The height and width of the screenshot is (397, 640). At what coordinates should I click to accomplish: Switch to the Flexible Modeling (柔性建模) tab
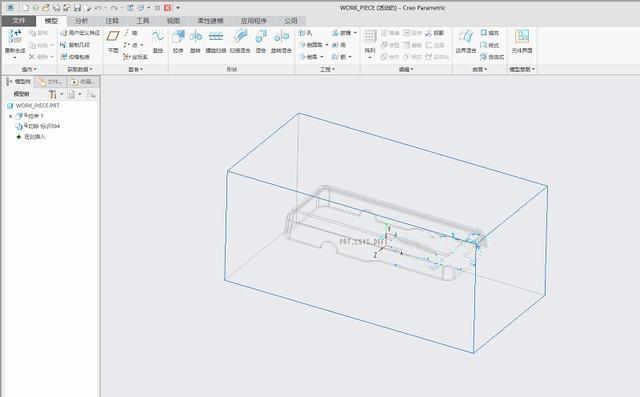coord(210,21)
